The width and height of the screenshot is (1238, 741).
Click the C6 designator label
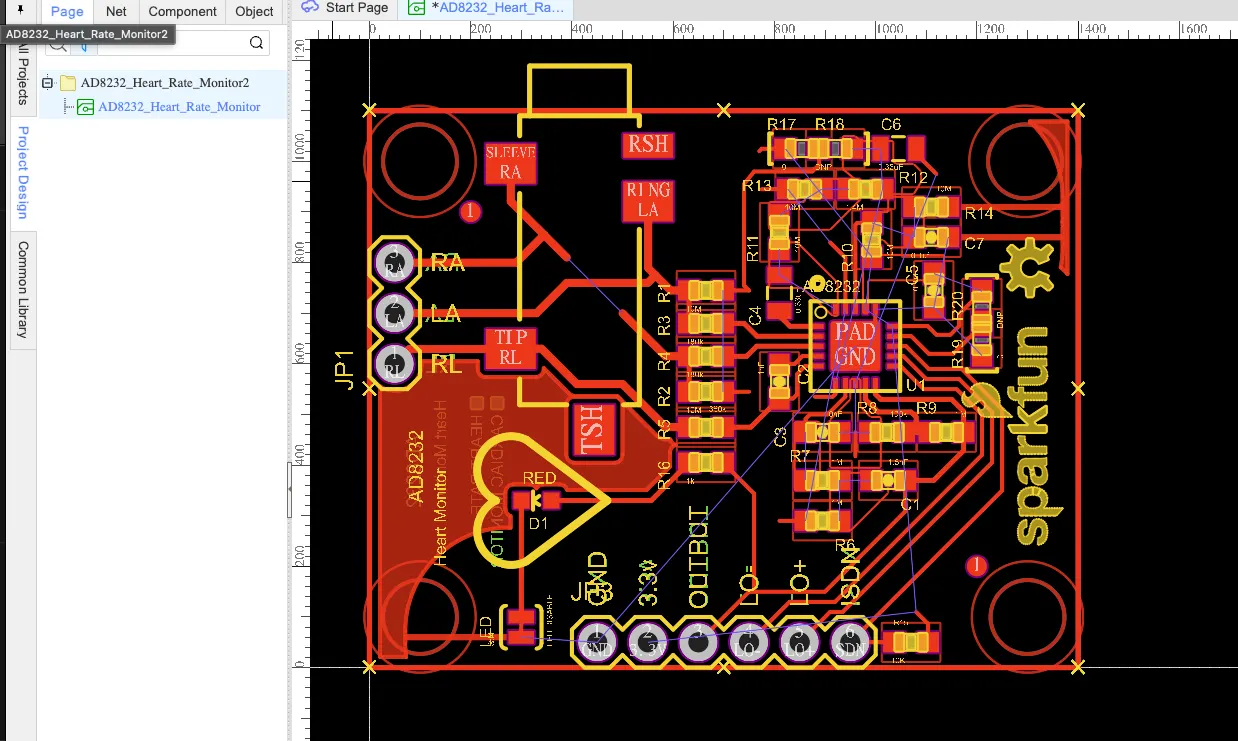[x=890, y=124]
